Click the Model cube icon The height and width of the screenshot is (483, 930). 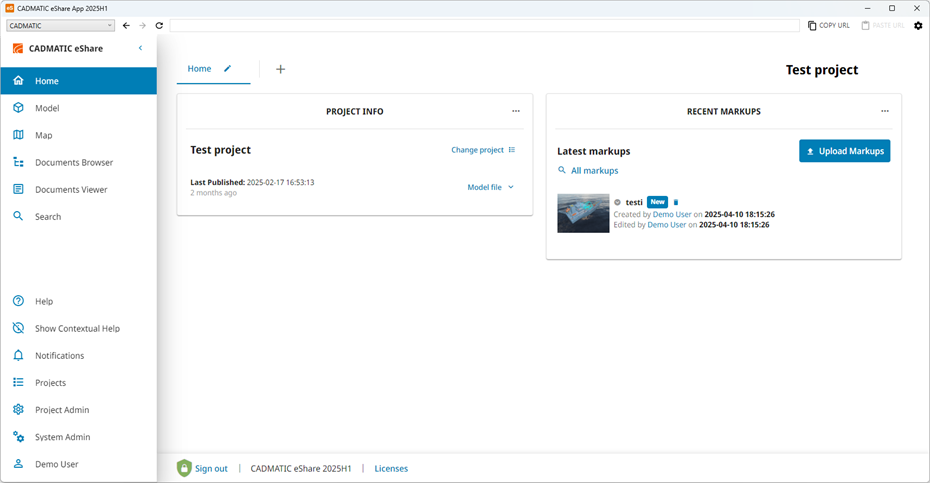[x=18, y=107]
